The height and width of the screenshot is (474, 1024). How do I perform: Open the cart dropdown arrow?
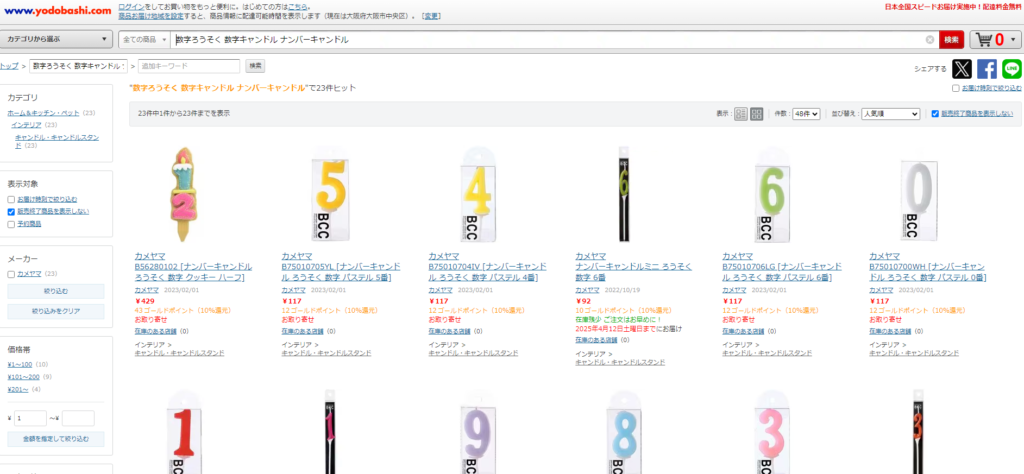coord(1013,40)
